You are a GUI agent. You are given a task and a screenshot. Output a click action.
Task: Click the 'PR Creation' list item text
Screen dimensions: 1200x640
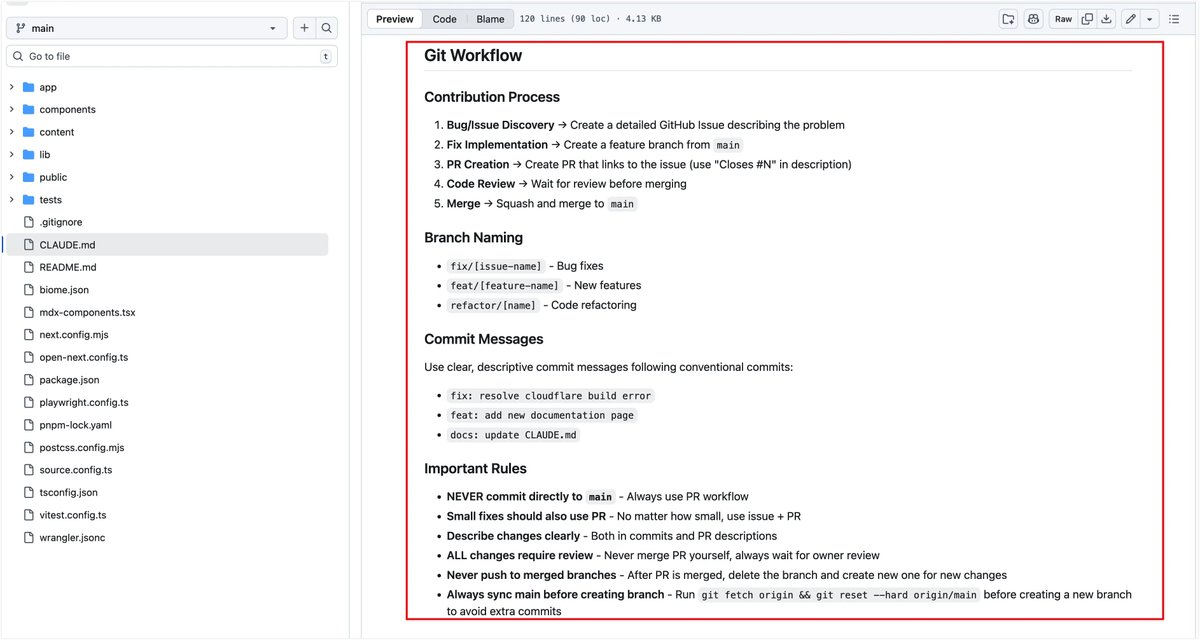pyautogui.click(x=478, y=164)
